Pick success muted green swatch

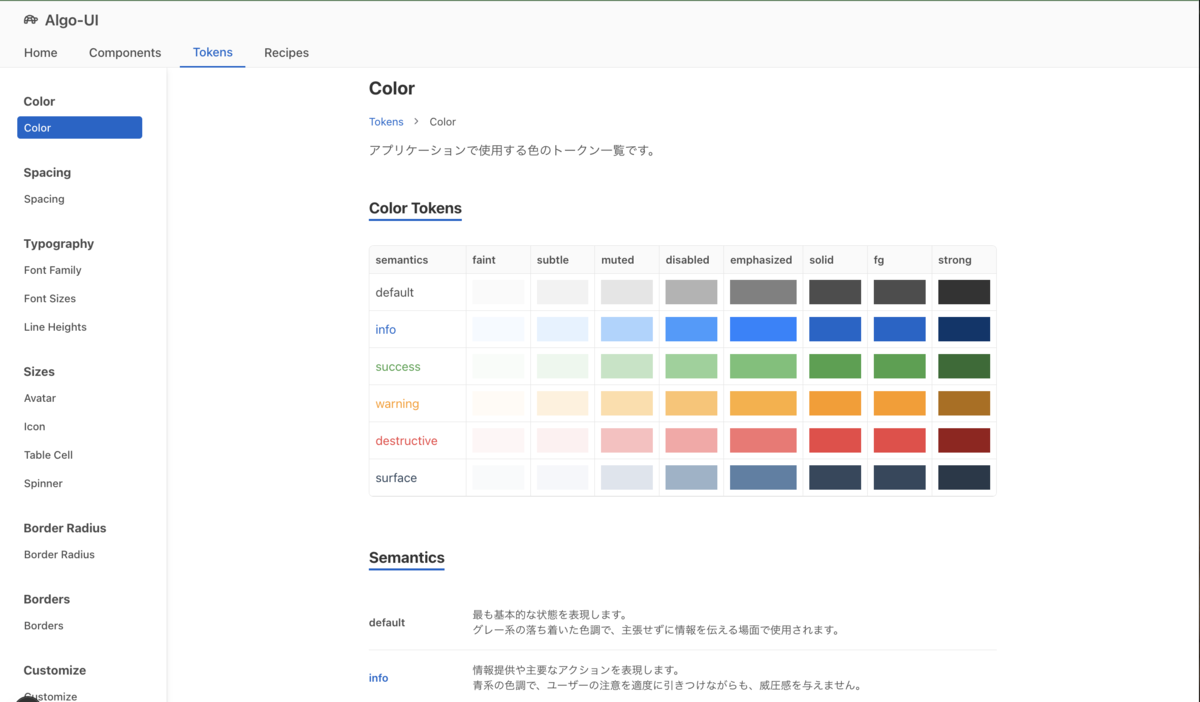[x=627, y=366]
